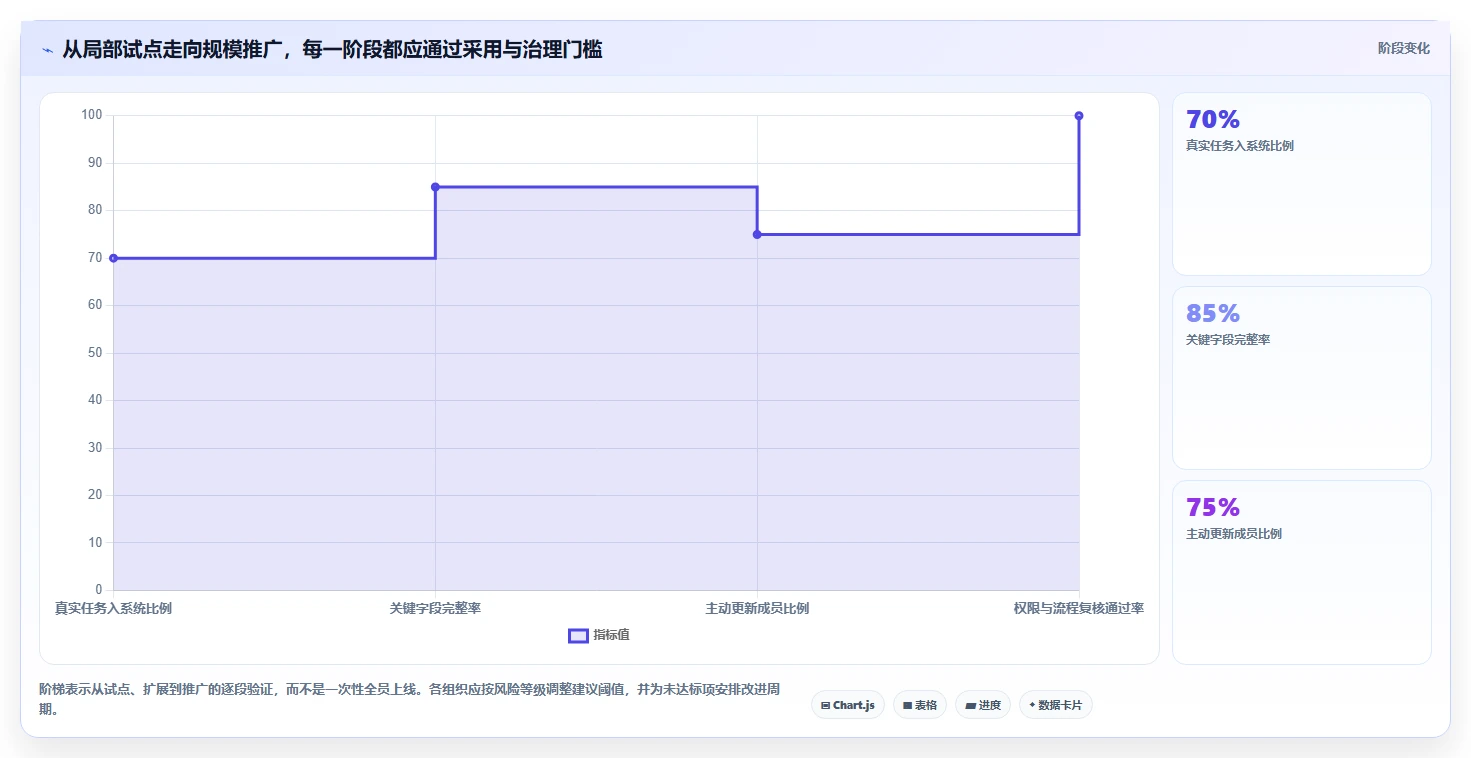Toggle the 指标值 legend swatch
Screen dimensions: 1471x758
coord(578,635)
